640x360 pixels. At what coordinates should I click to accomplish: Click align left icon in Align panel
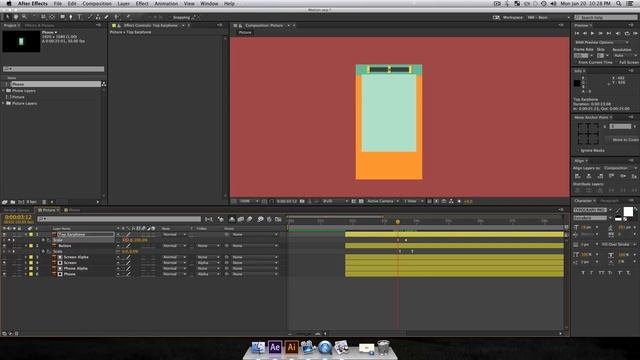(x=578, y=176)
